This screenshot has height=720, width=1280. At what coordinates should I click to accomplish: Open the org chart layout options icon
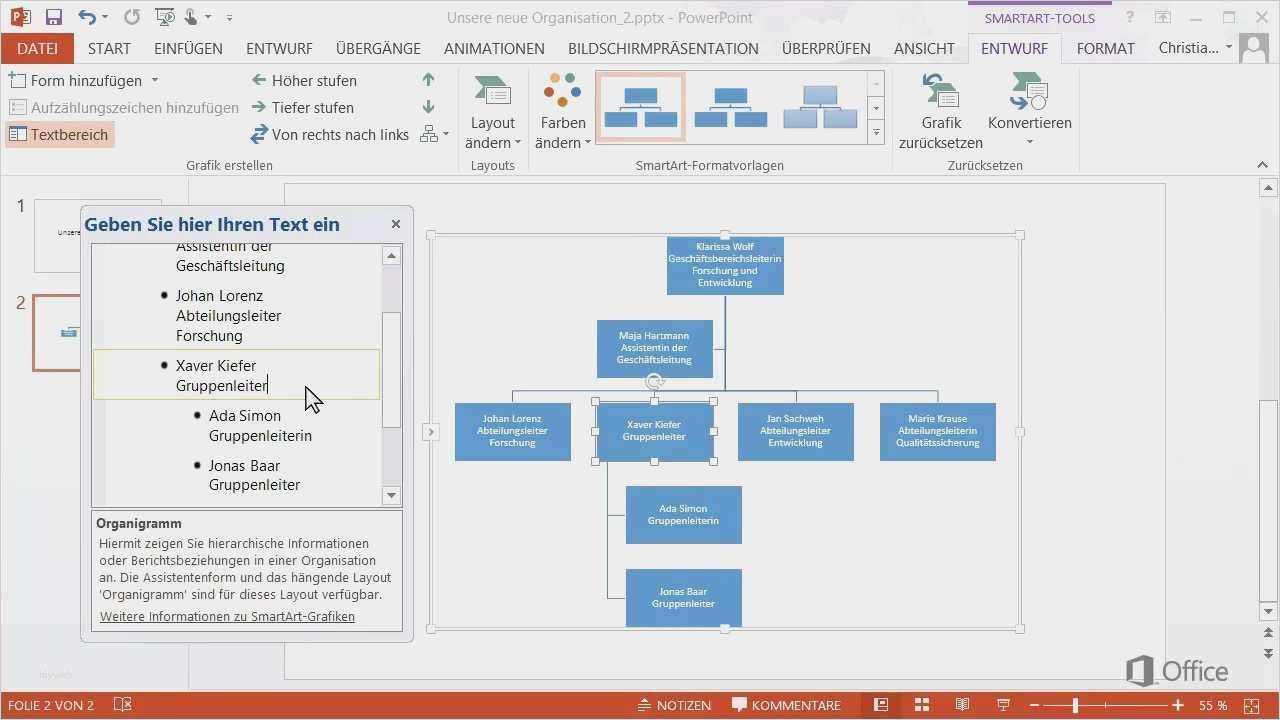click(x=434, y=134)
